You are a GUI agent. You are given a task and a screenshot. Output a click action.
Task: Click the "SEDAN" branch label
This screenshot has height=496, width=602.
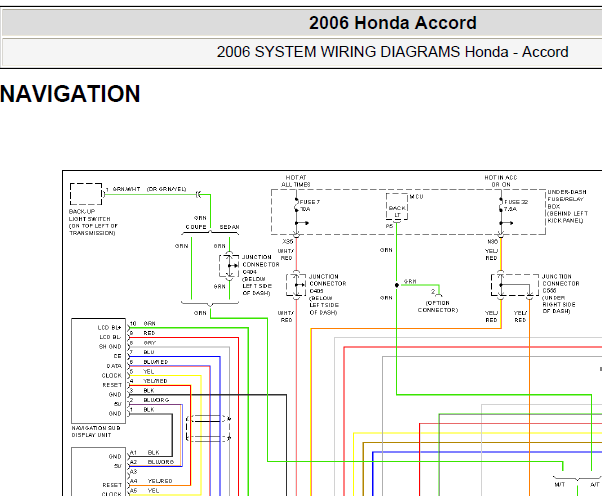[229, 227]
